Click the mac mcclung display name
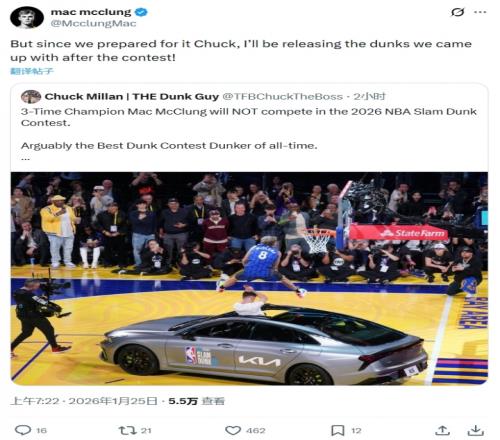The image size is (500, 440). (x=91, y=12)
